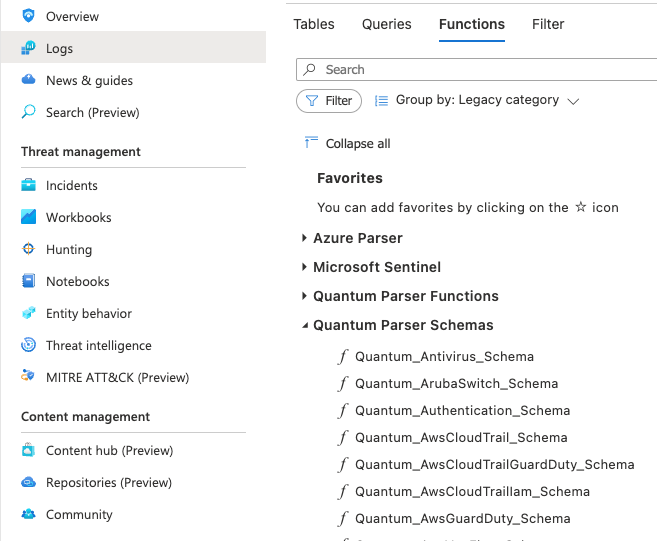Open Quantum_AwsCloudTrail_Schema function
This screenshot has height=541, width=657.
coord(461,438)
